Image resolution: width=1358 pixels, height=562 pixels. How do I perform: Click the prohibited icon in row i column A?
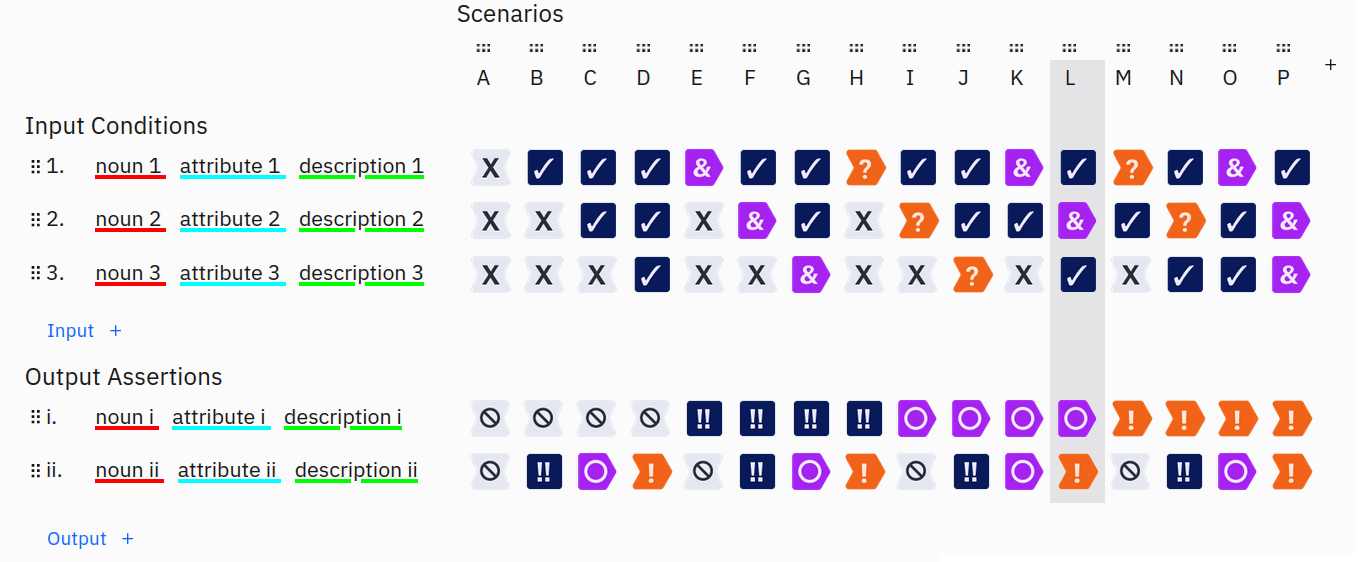[x=490, y=418]
